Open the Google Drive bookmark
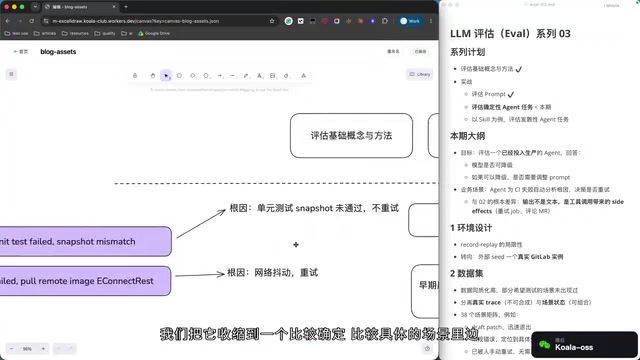This screenshot has width=640, height=360. pos(153,33)
